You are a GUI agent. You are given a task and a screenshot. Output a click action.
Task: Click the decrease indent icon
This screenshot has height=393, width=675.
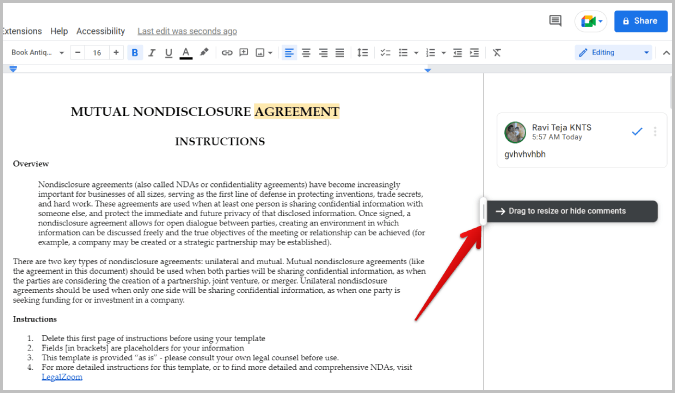coord(457,53)
